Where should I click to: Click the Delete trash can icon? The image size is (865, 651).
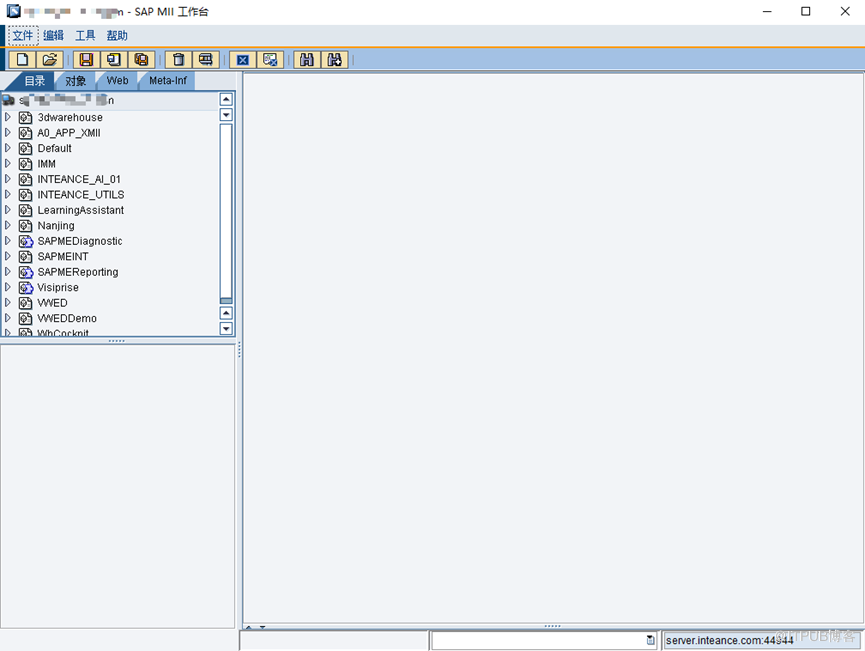179,60
